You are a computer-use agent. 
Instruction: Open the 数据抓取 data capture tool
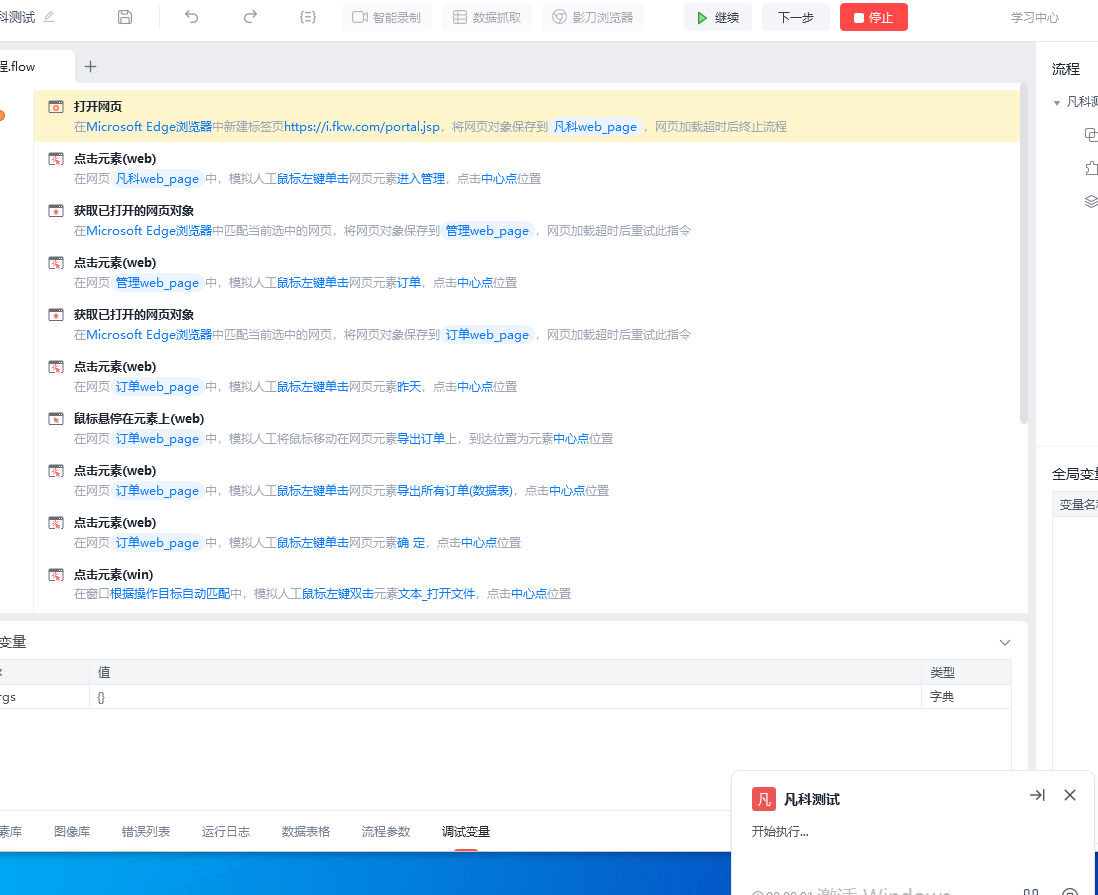(x=487, y=18)
